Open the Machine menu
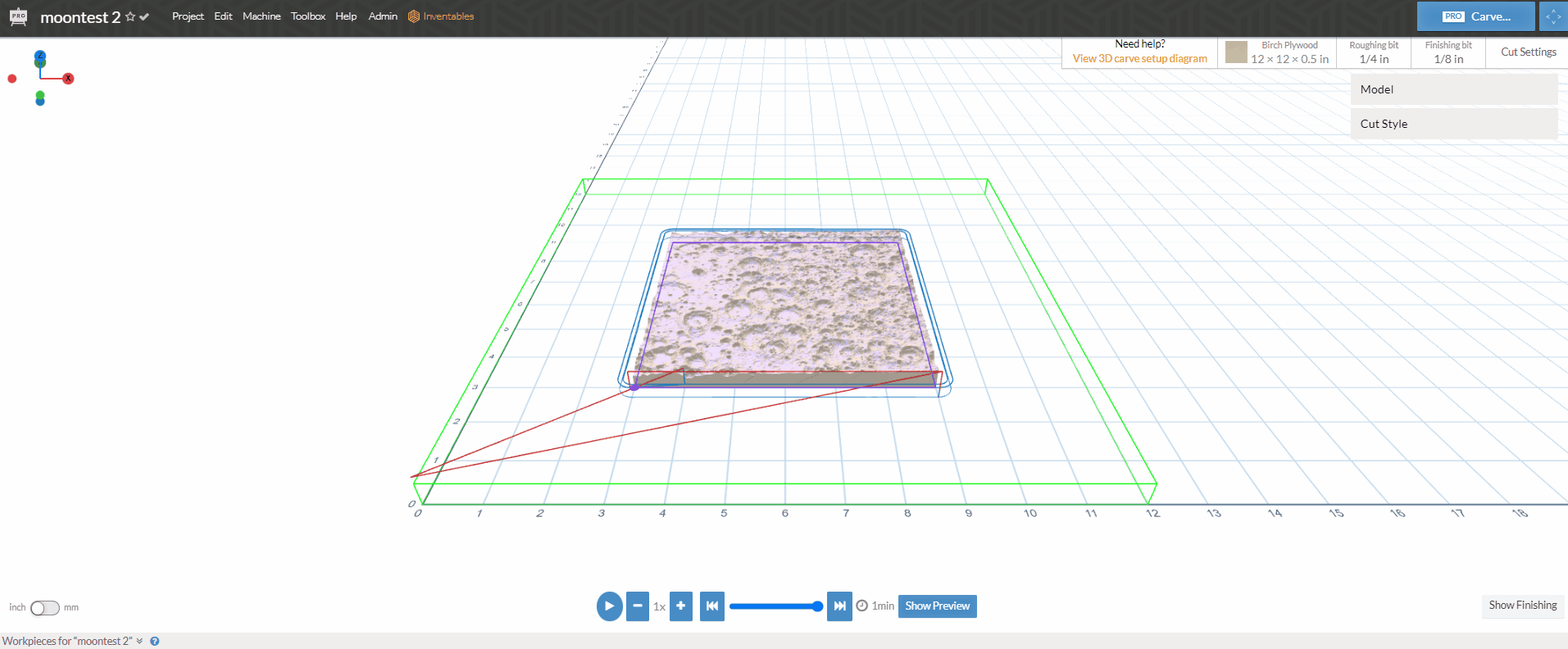Image resolution: width=1568 pixels, height=649 pixels. pyautogui.click(x=261, y=16)
